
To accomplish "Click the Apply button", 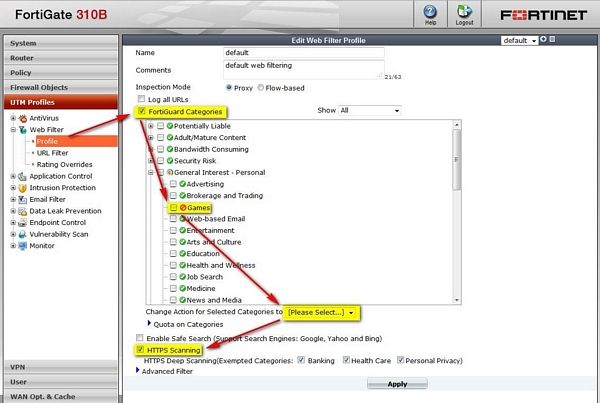I will tap(397, 384).
